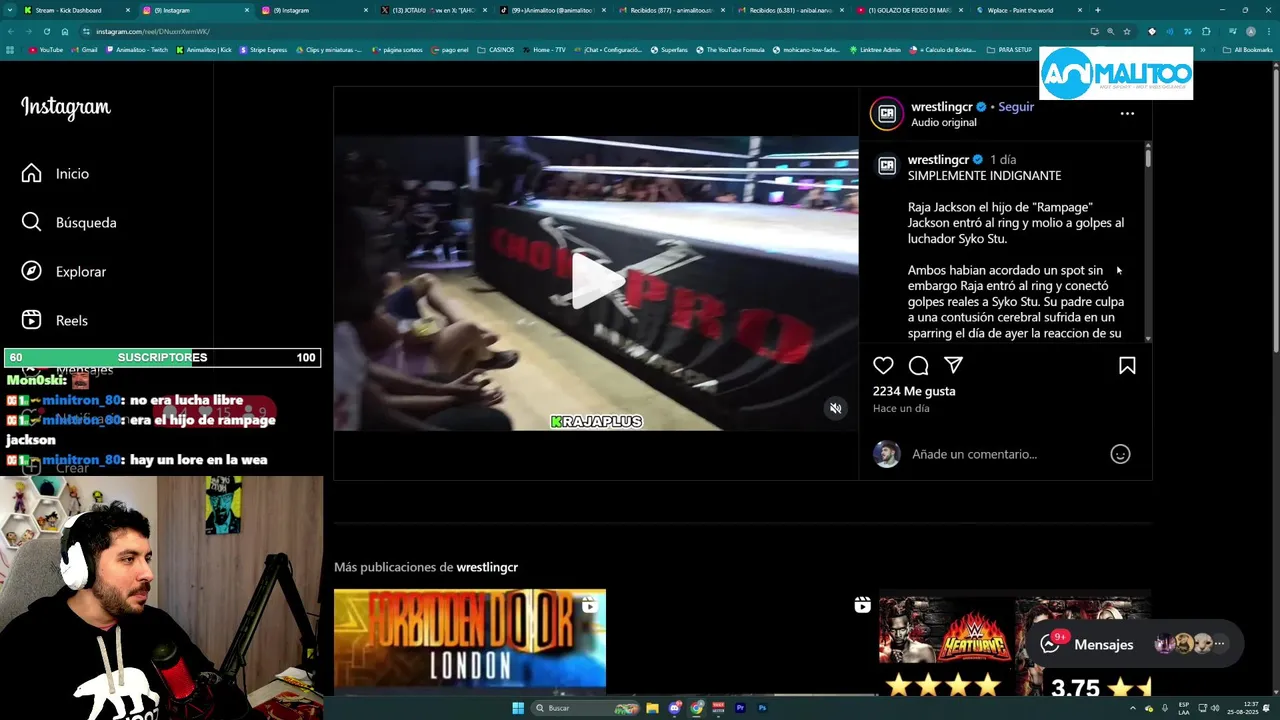The image size is (1280, 720).
Task: Click the taskbar volume icon
Action: point(1215,708)
